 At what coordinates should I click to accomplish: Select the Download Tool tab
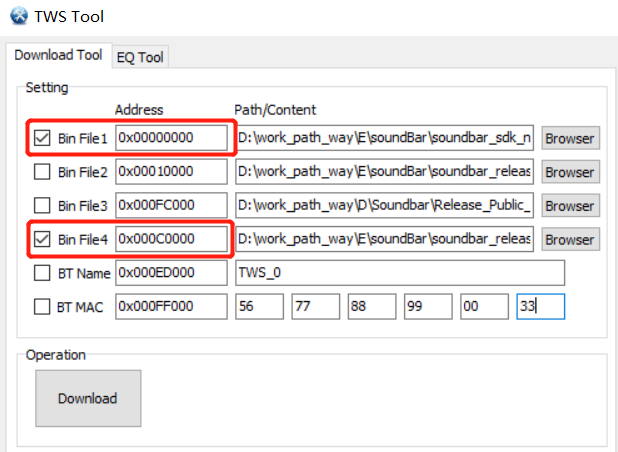tap(57, 56)
